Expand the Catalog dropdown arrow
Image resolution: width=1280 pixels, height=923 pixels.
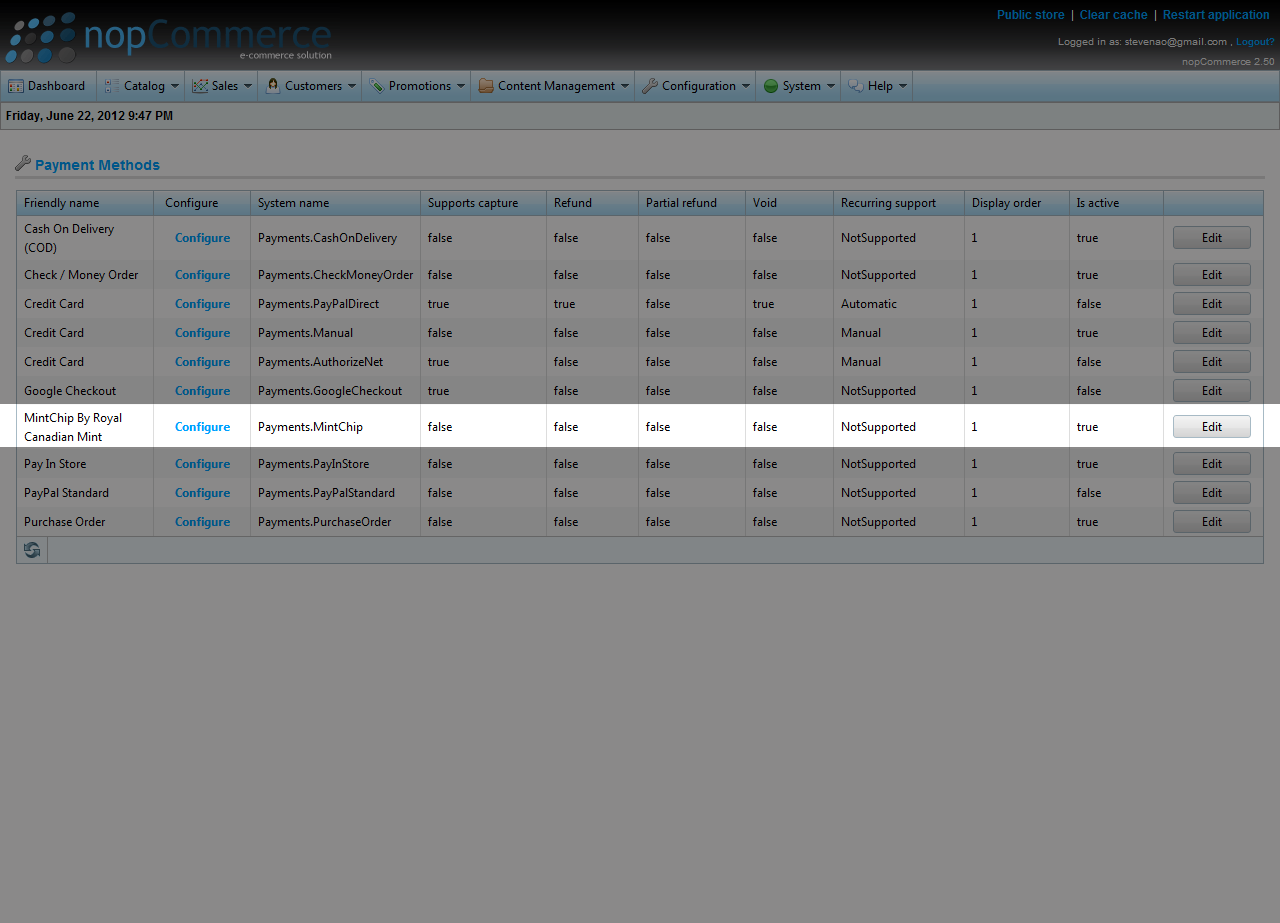175,86
